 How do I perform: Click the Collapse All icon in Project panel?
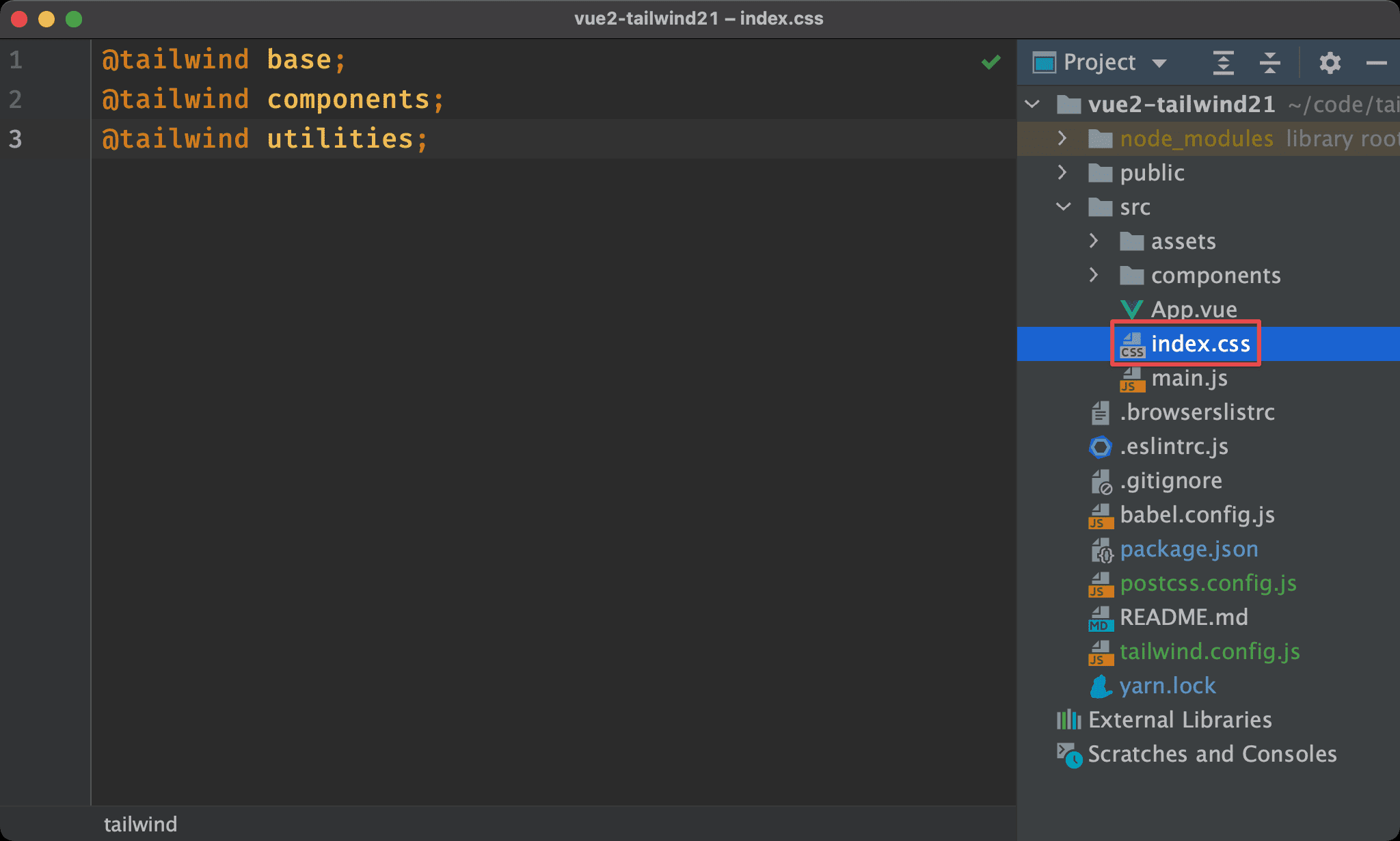click(x=1269, y=63)
